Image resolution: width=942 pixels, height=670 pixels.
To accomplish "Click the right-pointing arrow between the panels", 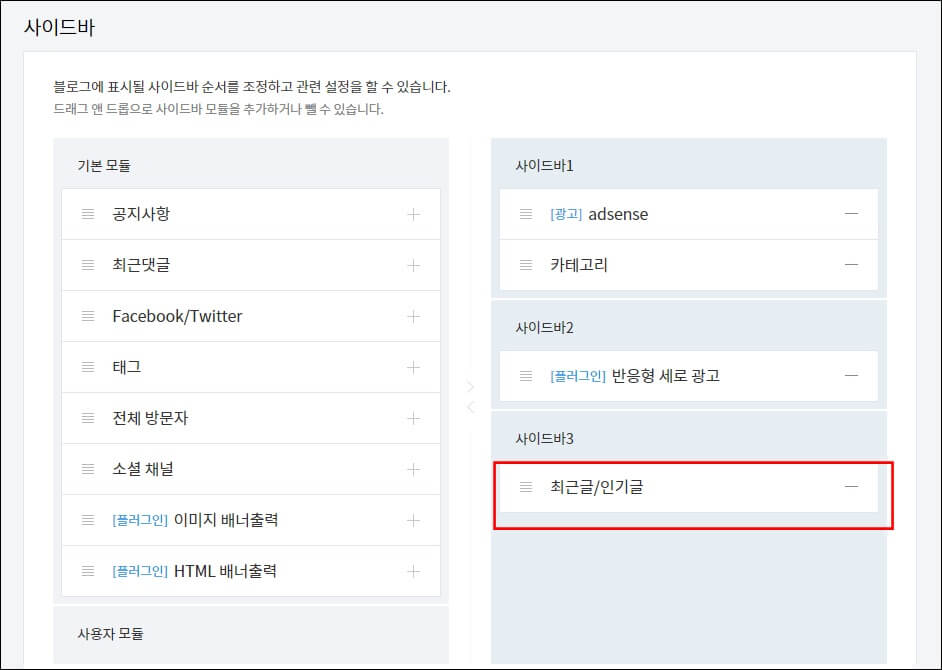I will [x=470, y=386].
